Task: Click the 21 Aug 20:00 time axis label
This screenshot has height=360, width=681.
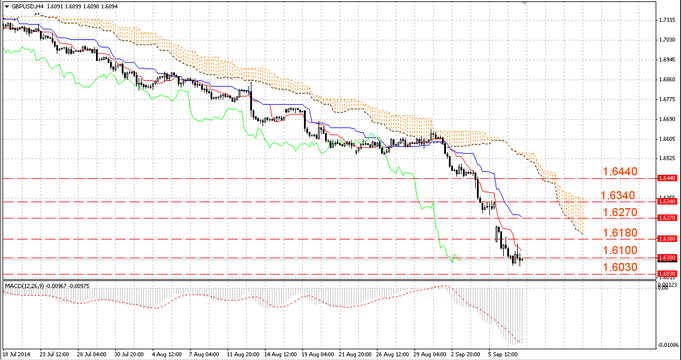Action: click(355, 353)
